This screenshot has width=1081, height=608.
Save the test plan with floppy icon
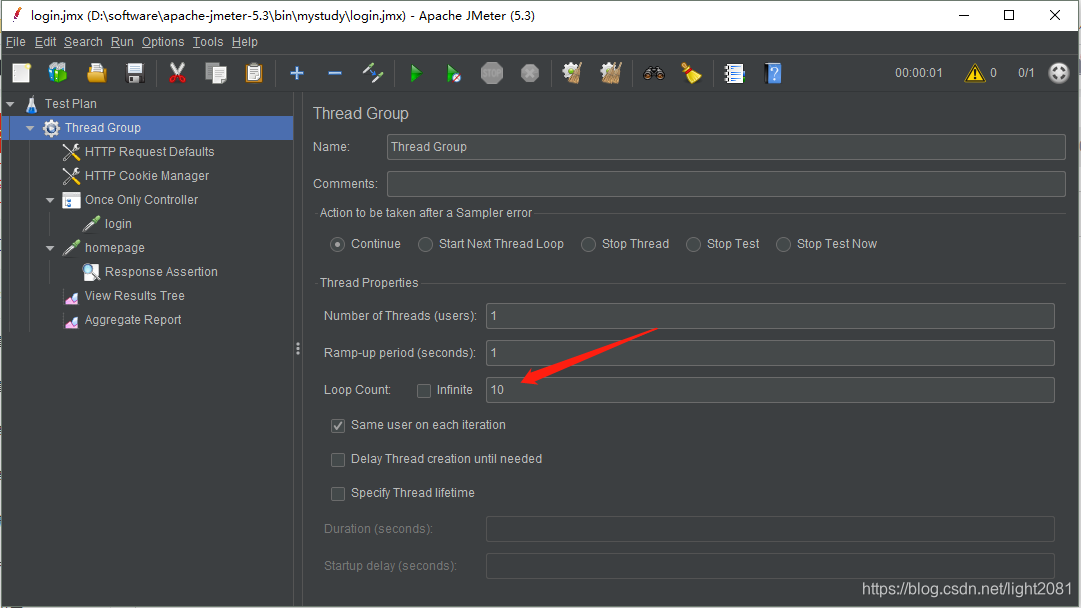click(x=134, y=73)
